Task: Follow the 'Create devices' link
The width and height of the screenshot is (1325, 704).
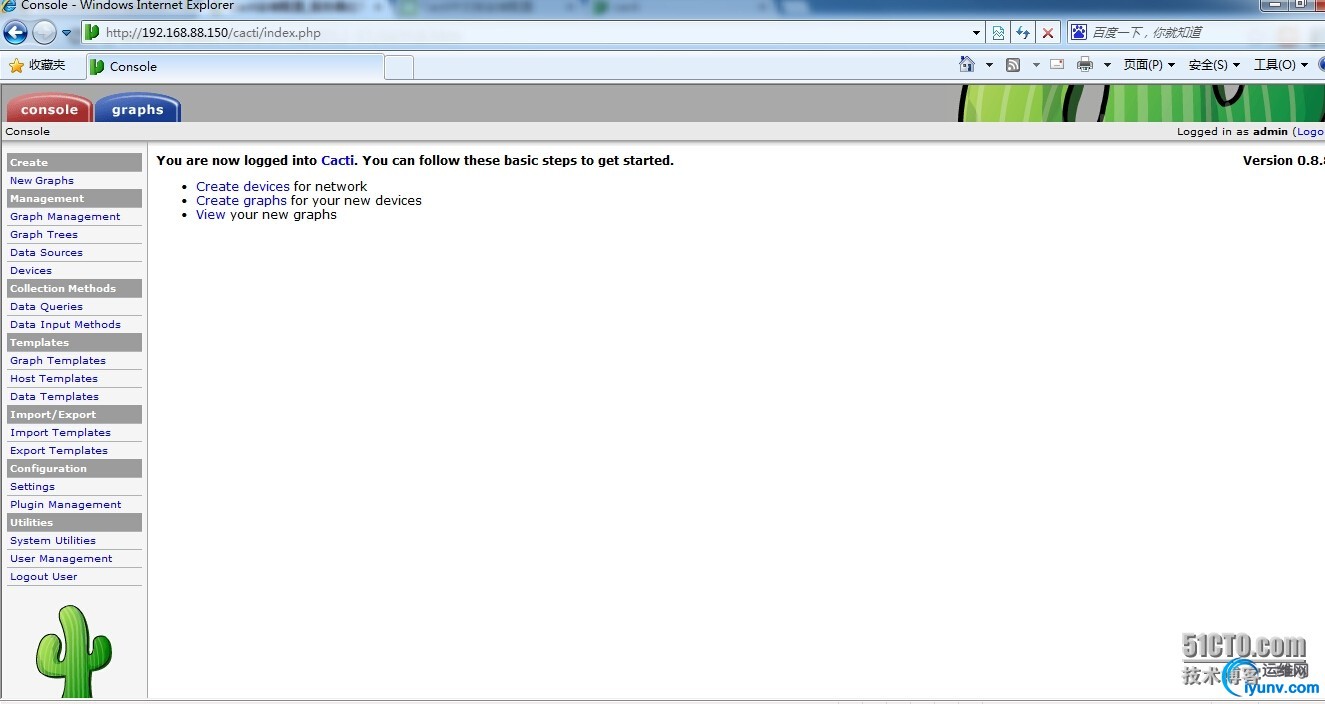Action: (243, 187)
